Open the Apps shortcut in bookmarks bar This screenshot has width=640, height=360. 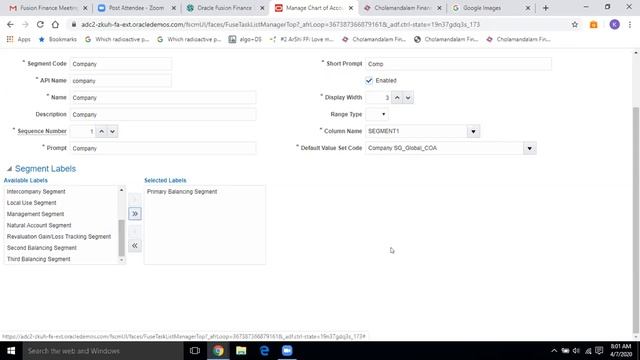click(18, 39)
